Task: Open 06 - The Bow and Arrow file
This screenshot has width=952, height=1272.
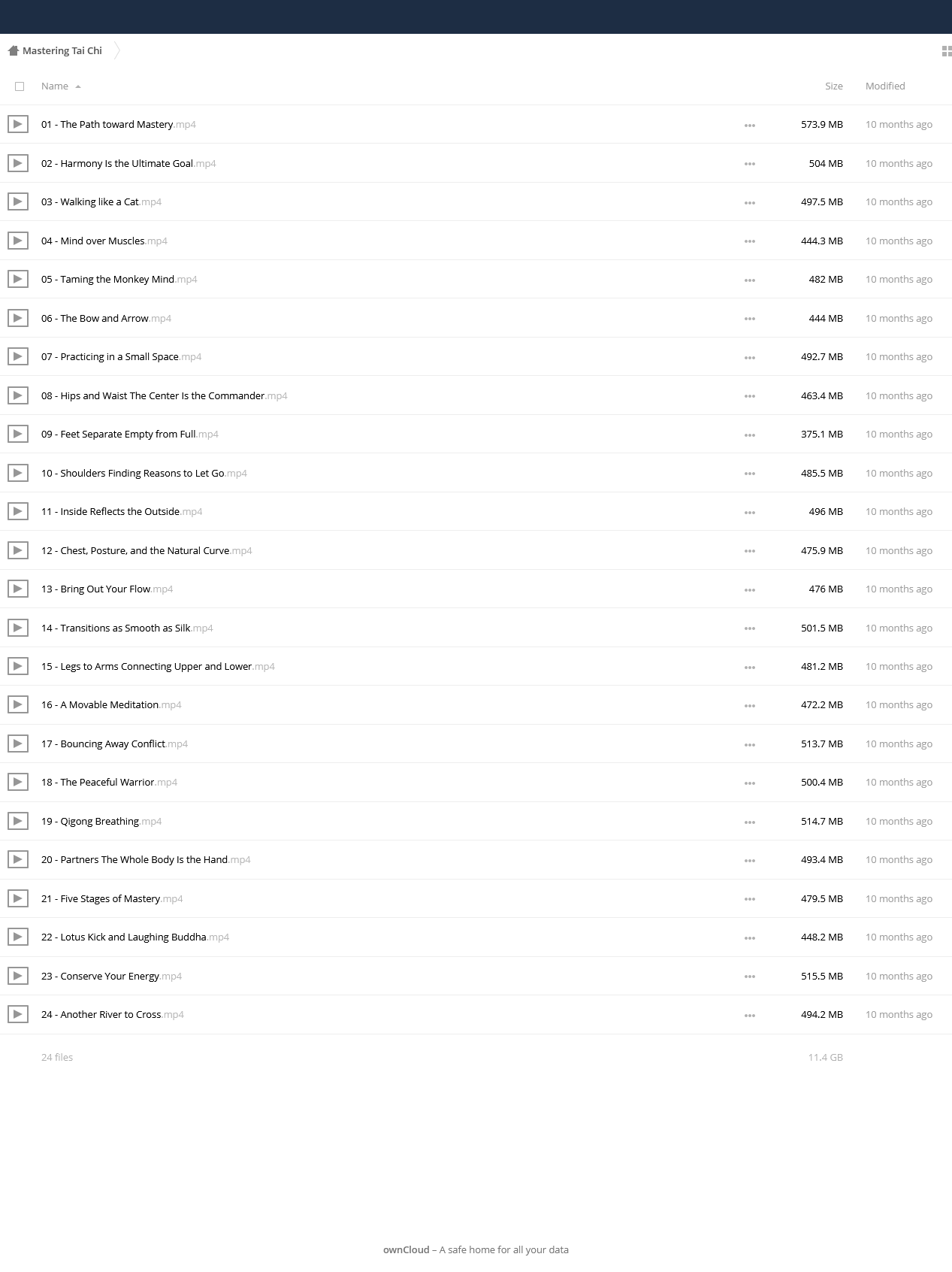Action: tap(106, 319)
